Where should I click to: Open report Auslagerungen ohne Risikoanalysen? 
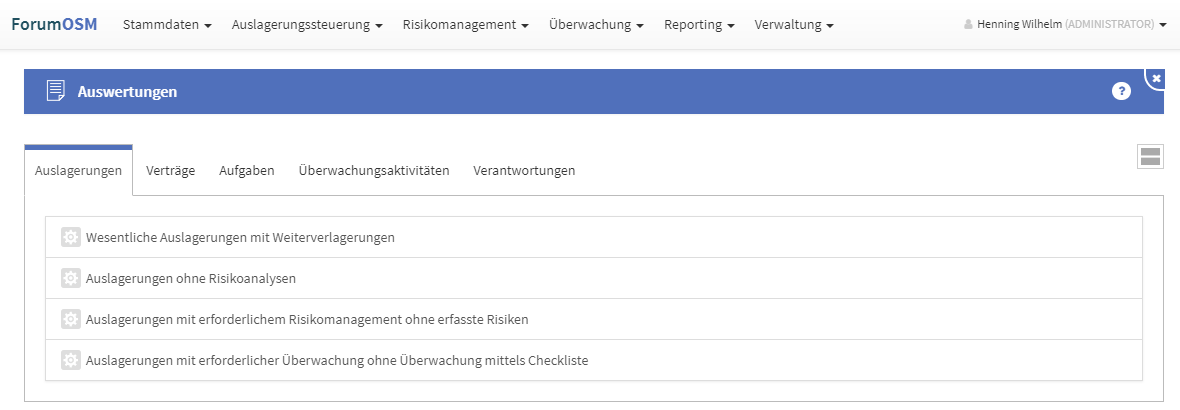pos(191,278)
